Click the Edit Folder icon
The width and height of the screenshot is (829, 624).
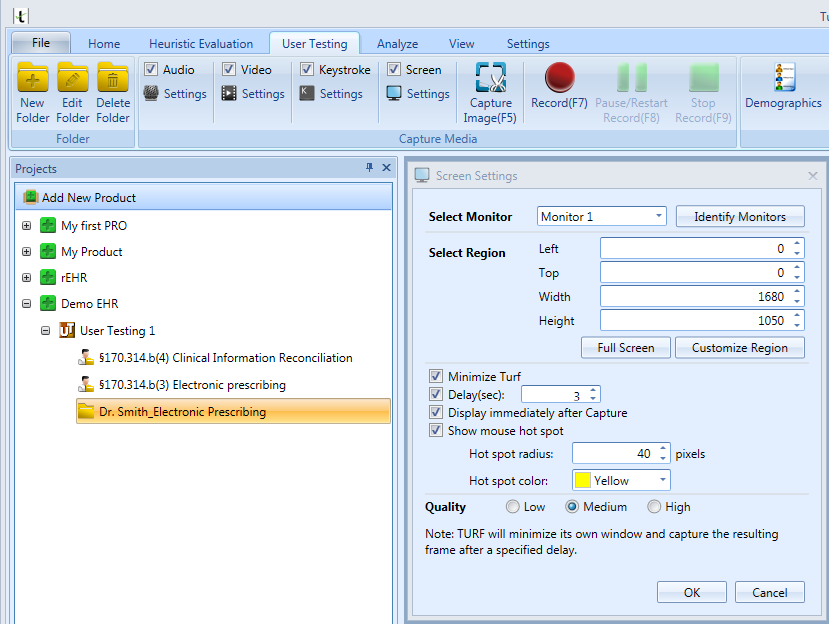click(x=73, y=78)
